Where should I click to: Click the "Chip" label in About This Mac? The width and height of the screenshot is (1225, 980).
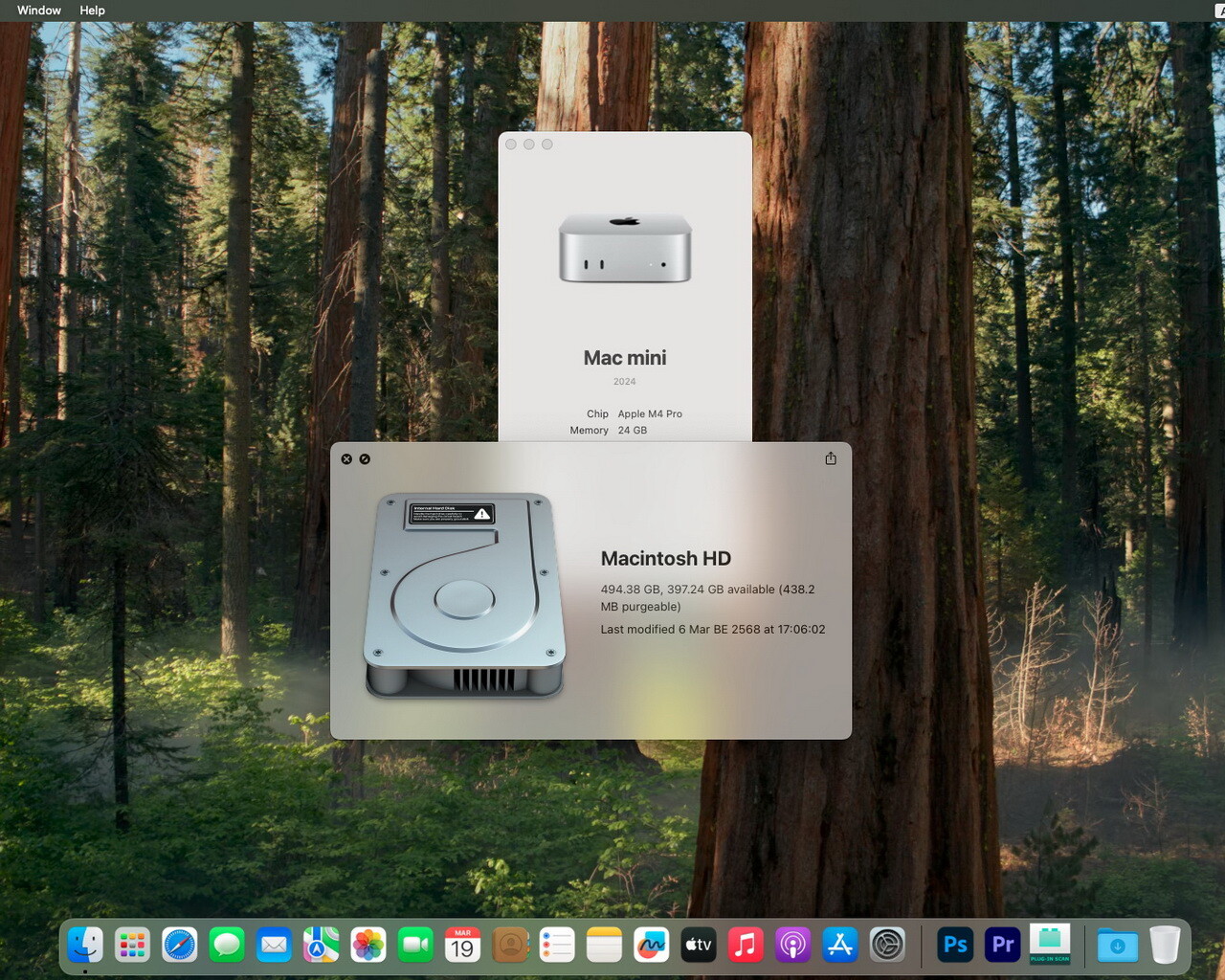point(597,414)
